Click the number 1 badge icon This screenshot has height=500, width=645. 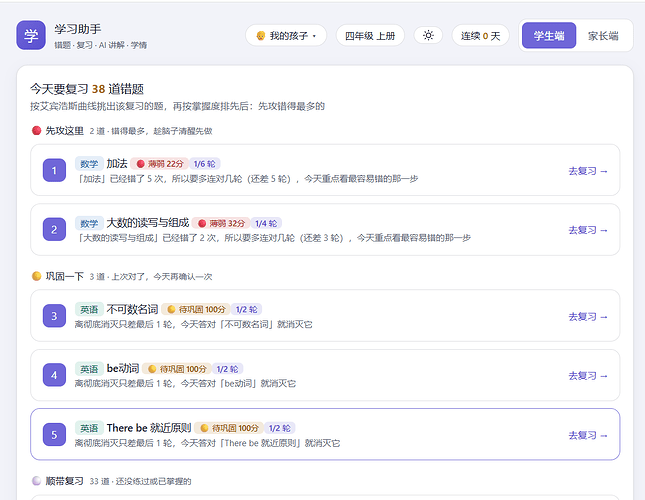click(54, 170)
